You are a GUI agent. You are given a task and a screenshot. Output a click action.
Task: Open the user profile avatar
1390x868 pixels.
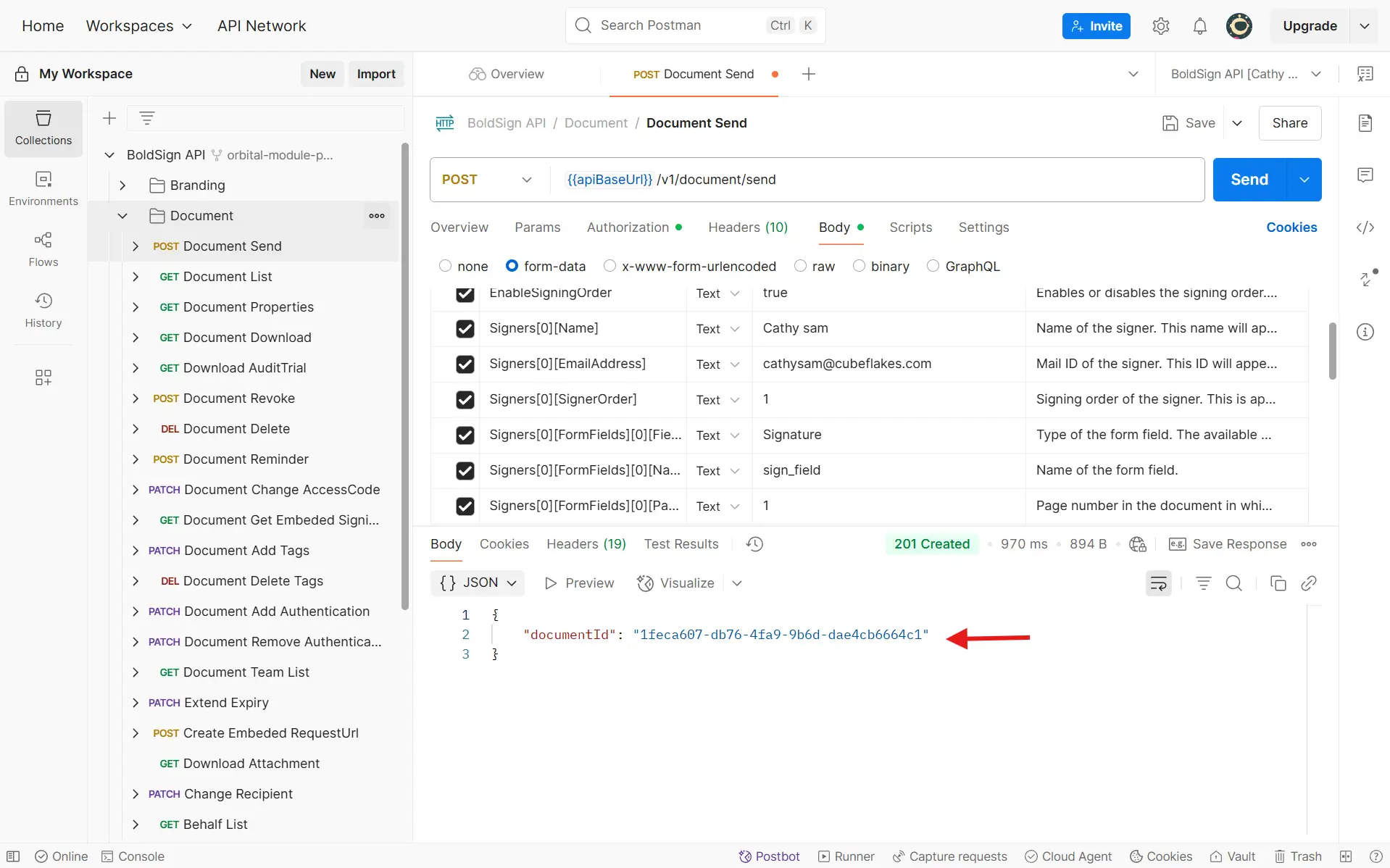pos(1239,26)
